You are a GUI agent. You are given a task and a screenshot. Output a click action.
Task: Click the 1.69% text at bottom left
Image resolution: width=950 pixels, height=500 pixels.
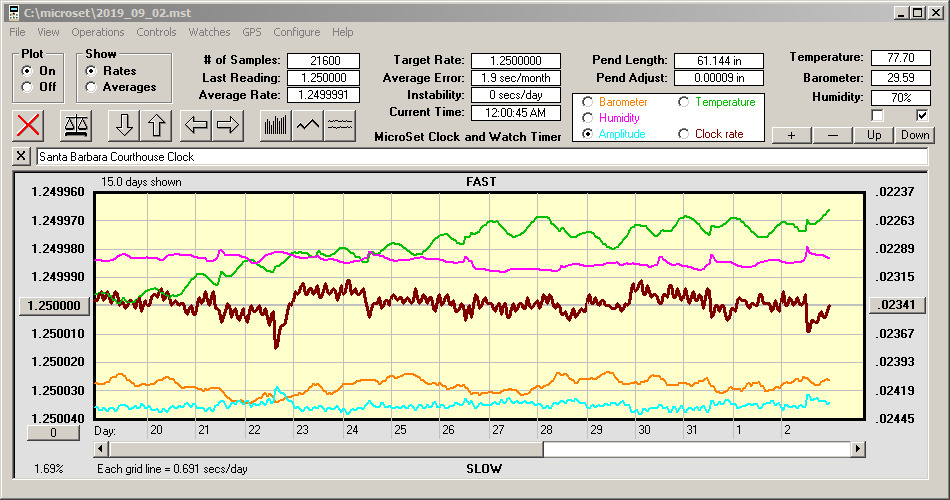pos(48,468)
